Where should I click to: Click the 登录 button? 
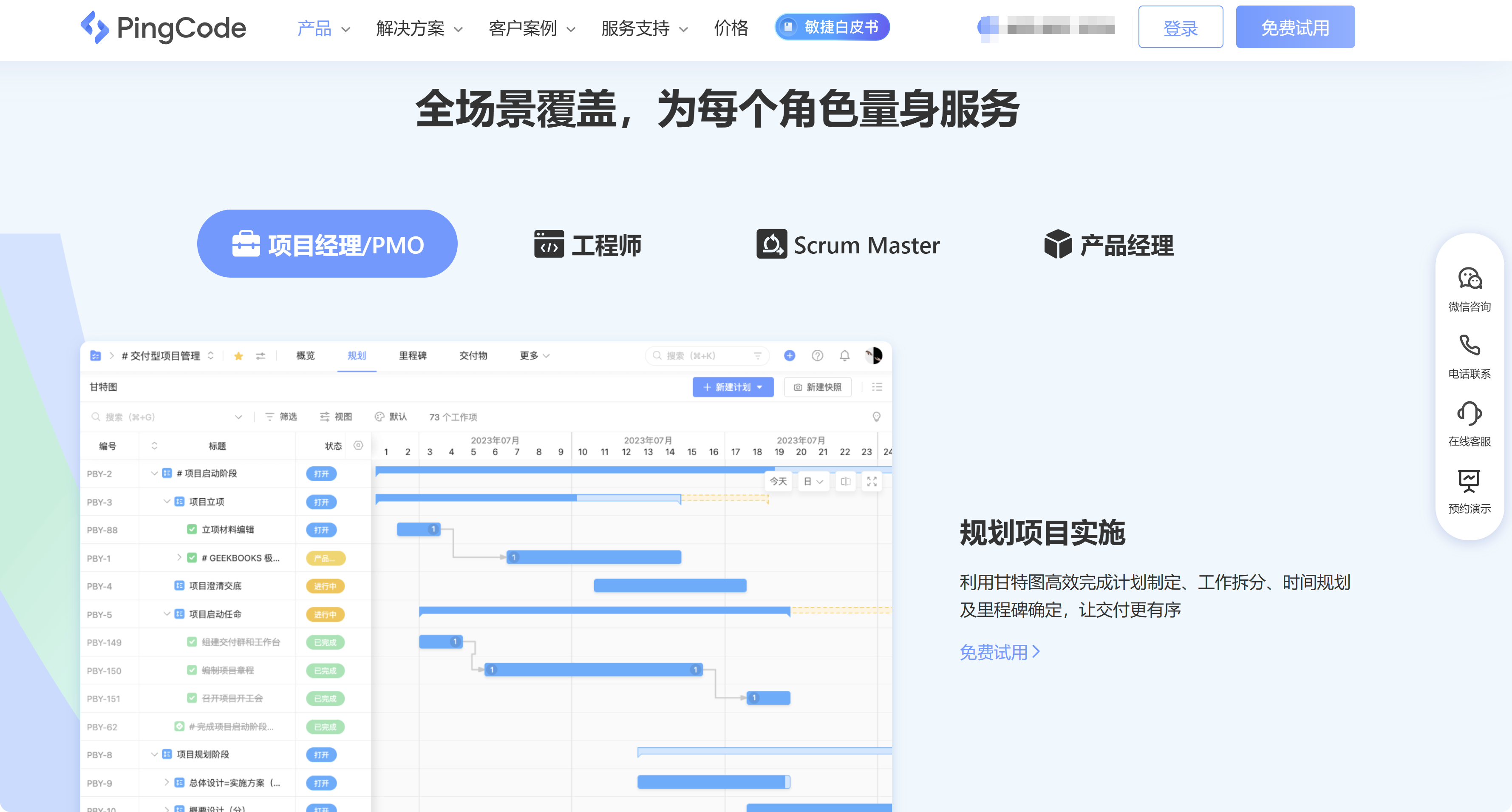click(x=1181, y=27)
